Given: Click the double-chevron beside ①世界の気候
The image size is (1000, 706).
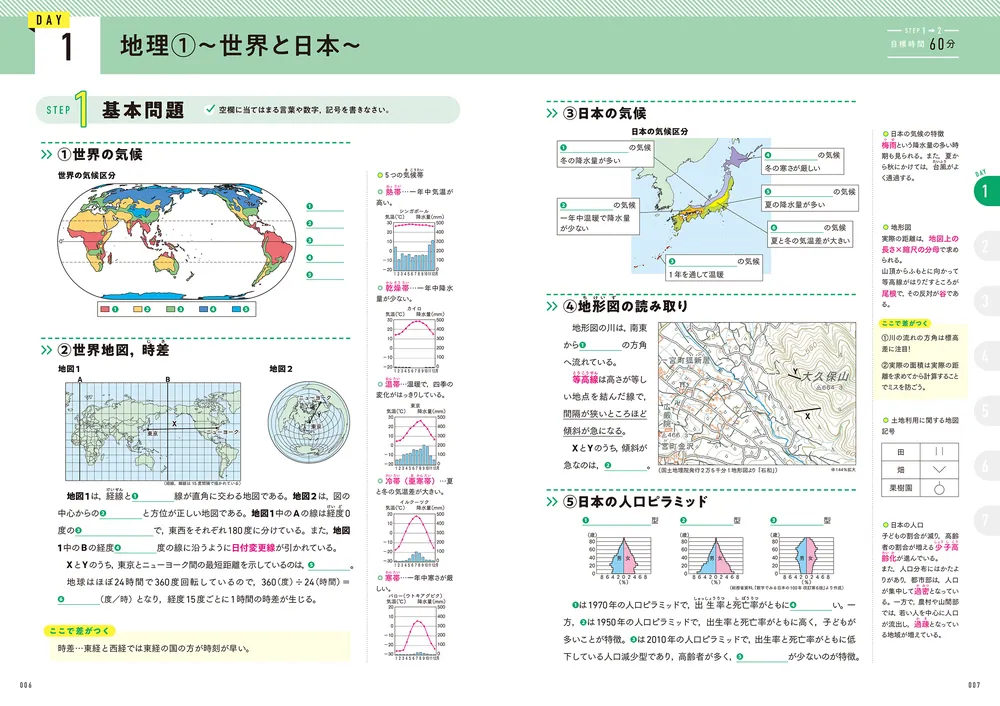Looking at the screenshot, I should point(47,154).
